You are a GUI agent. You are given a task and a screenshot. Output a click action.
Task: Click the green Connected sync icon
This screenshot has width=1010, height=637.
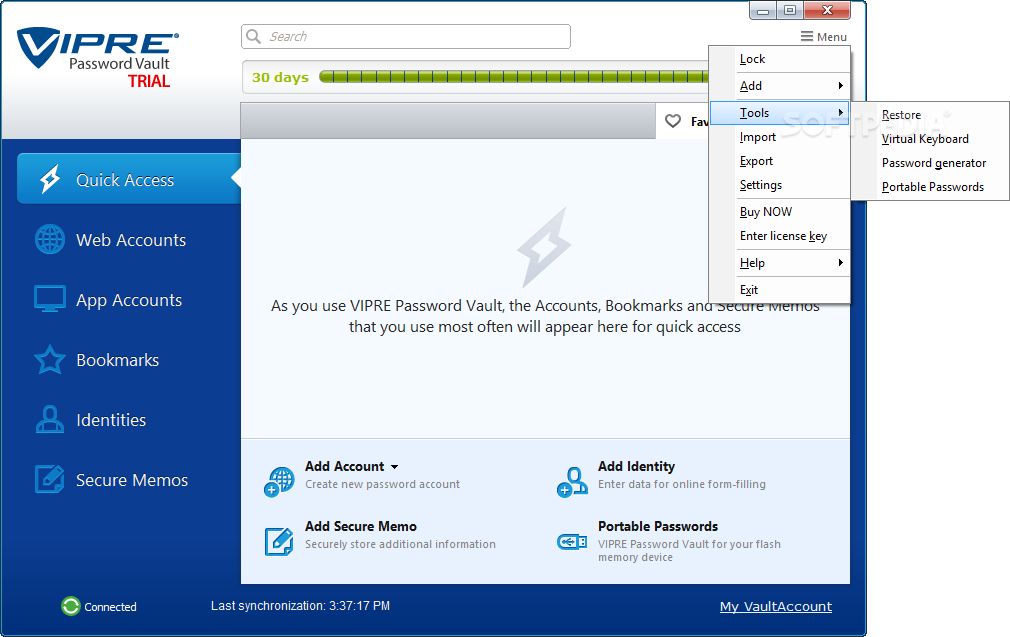(70, 606)
